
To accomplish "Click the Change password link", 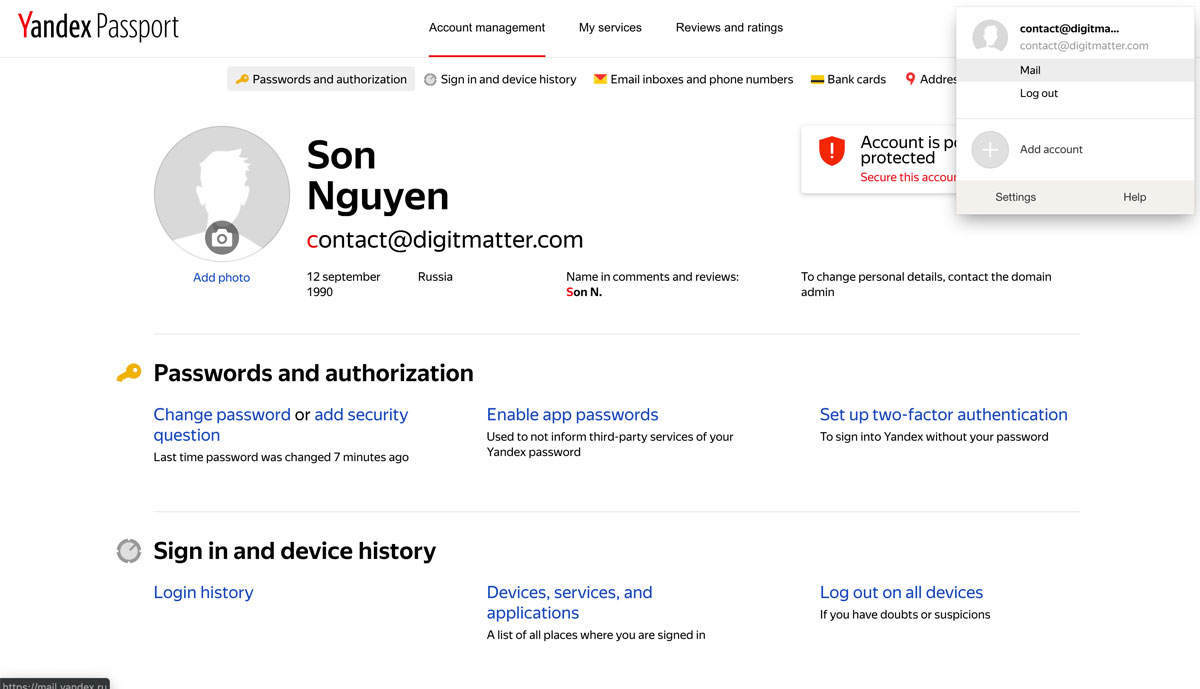I will pyautogui.click(x=222, y=414).
